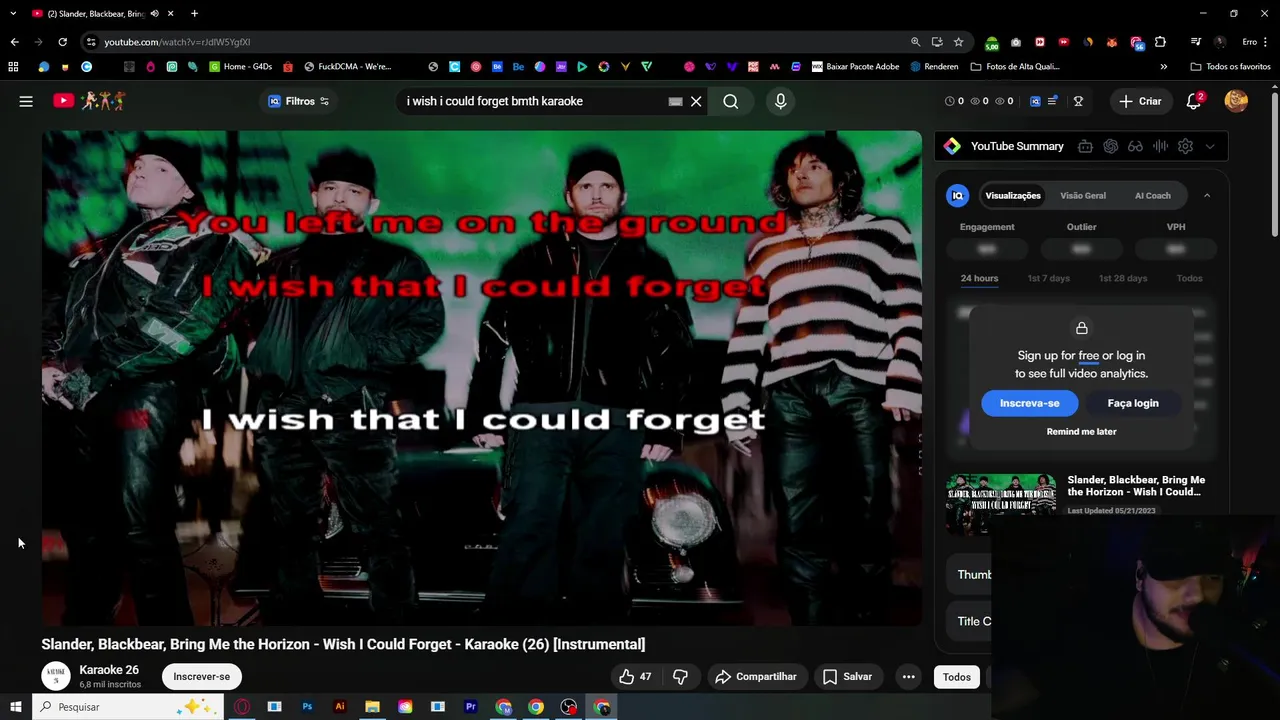Viewport: 1280px width, 720px height.
Task: Open the Home - G4Ds bookmark
Action: point(240,67)
